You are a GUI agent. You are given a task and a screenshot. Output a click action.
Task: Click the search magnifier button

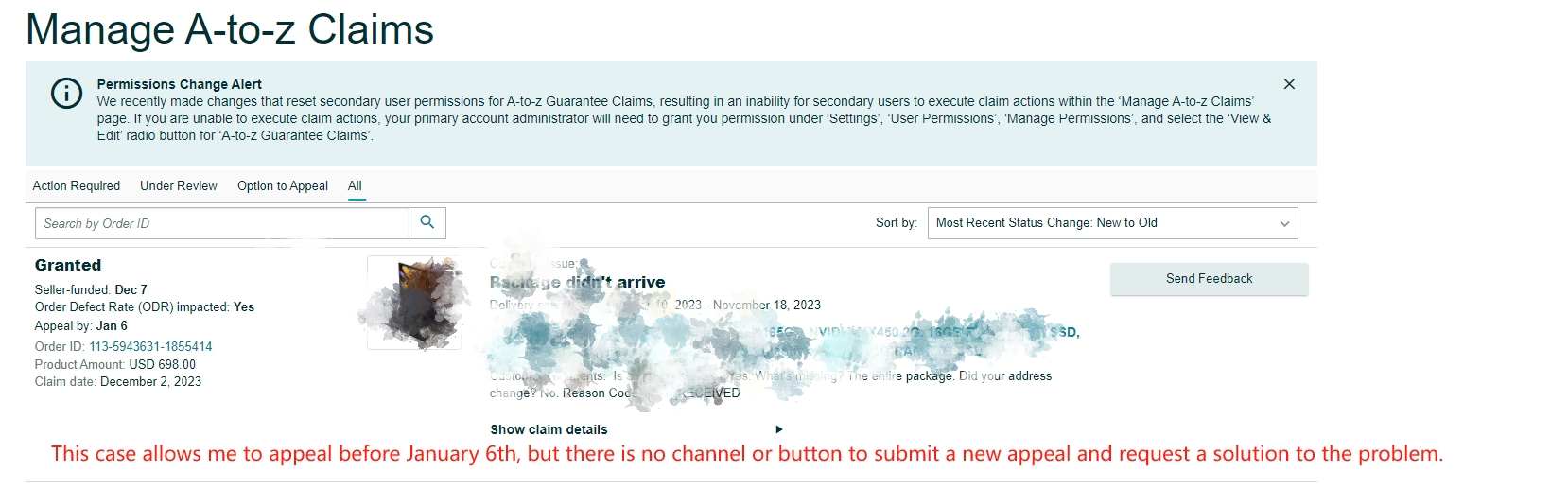[x=427, y=223]
